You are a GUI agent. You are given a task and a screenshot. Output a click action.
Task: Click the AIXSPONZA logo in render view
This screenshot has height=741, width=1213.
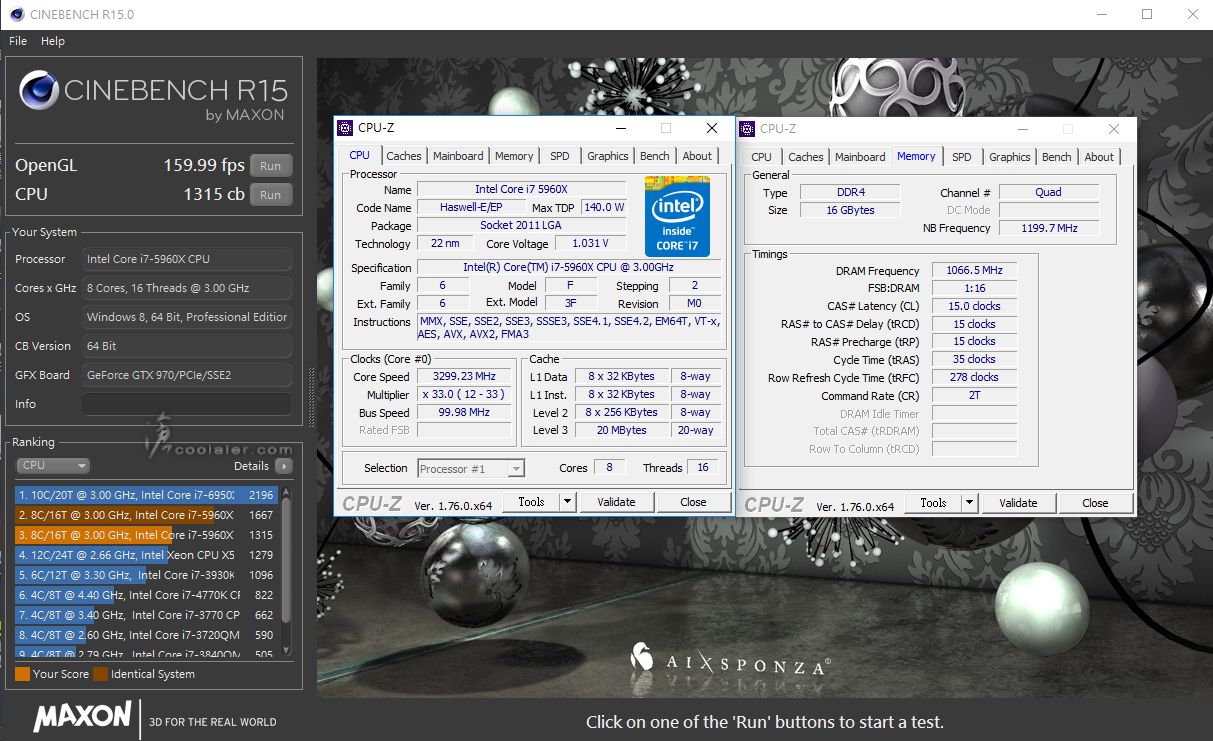(x=730, y=659)
